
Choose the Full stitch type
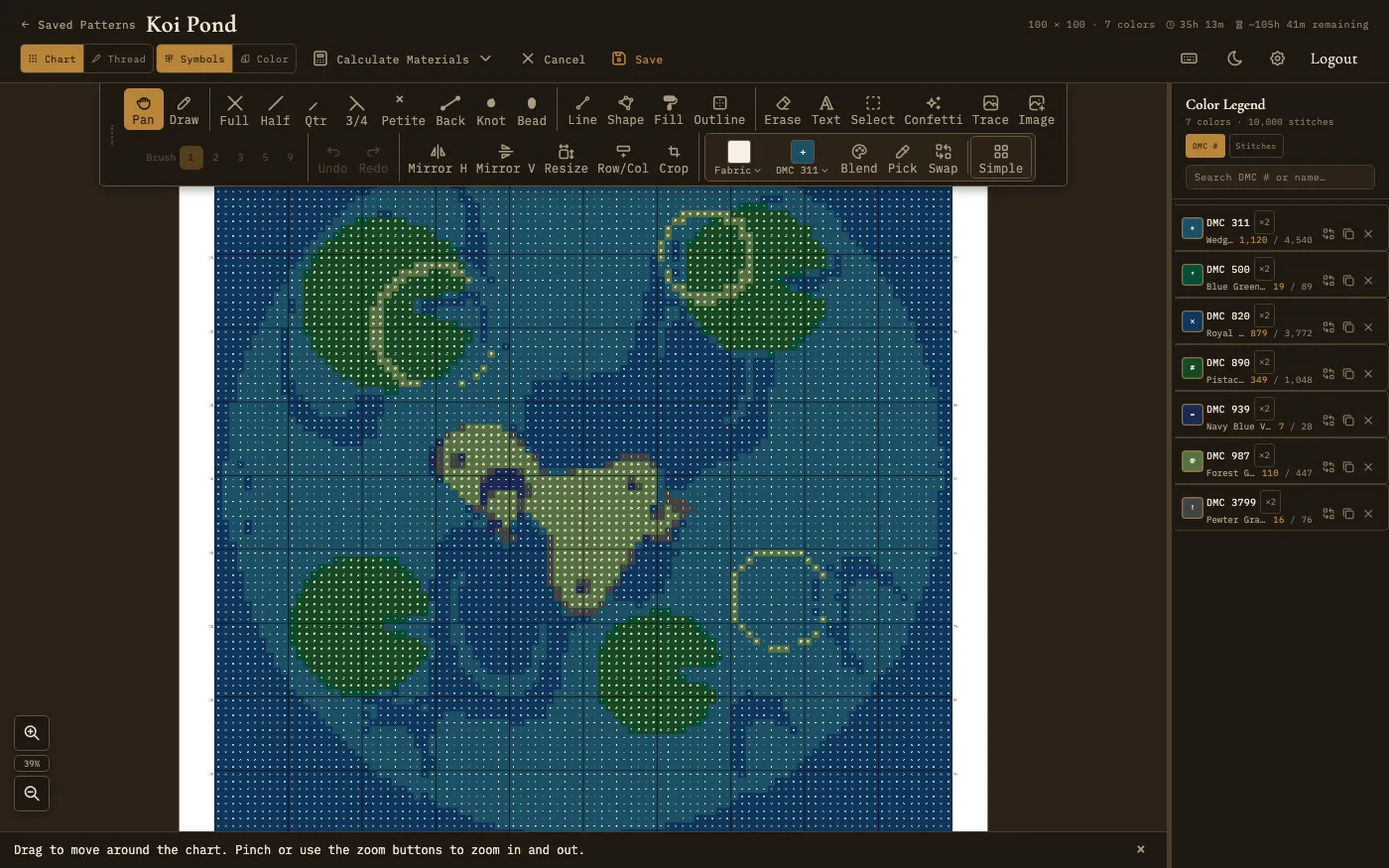click(x=234, y=109)
